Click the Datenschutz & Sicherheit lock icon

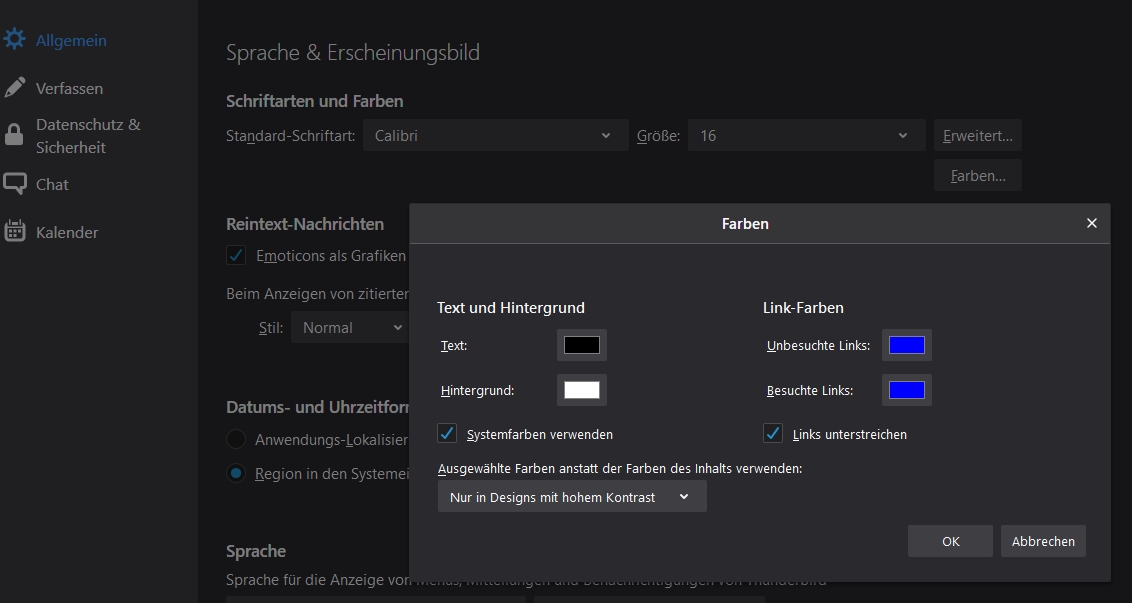(14, 135)
